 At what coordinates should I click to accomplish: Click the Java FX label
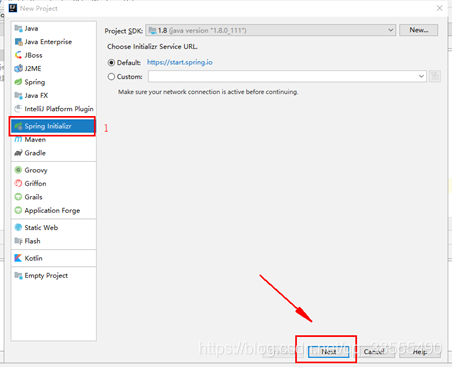click(36, 95)
